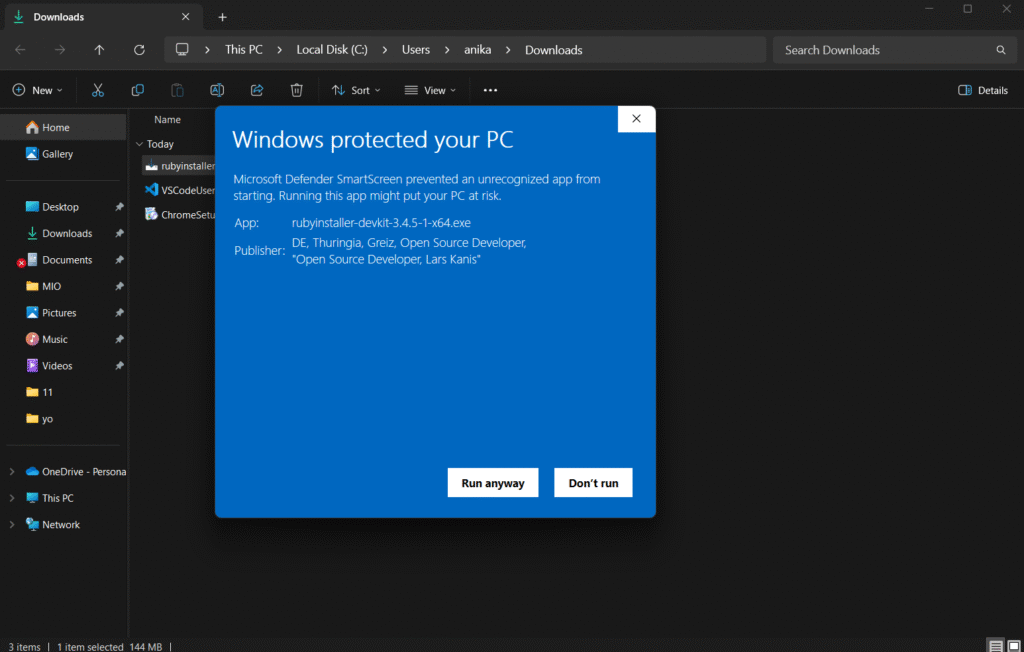Click Don't run button
Screen dimensions: 1024x652
pyautogui.click(x=593, y=483)
